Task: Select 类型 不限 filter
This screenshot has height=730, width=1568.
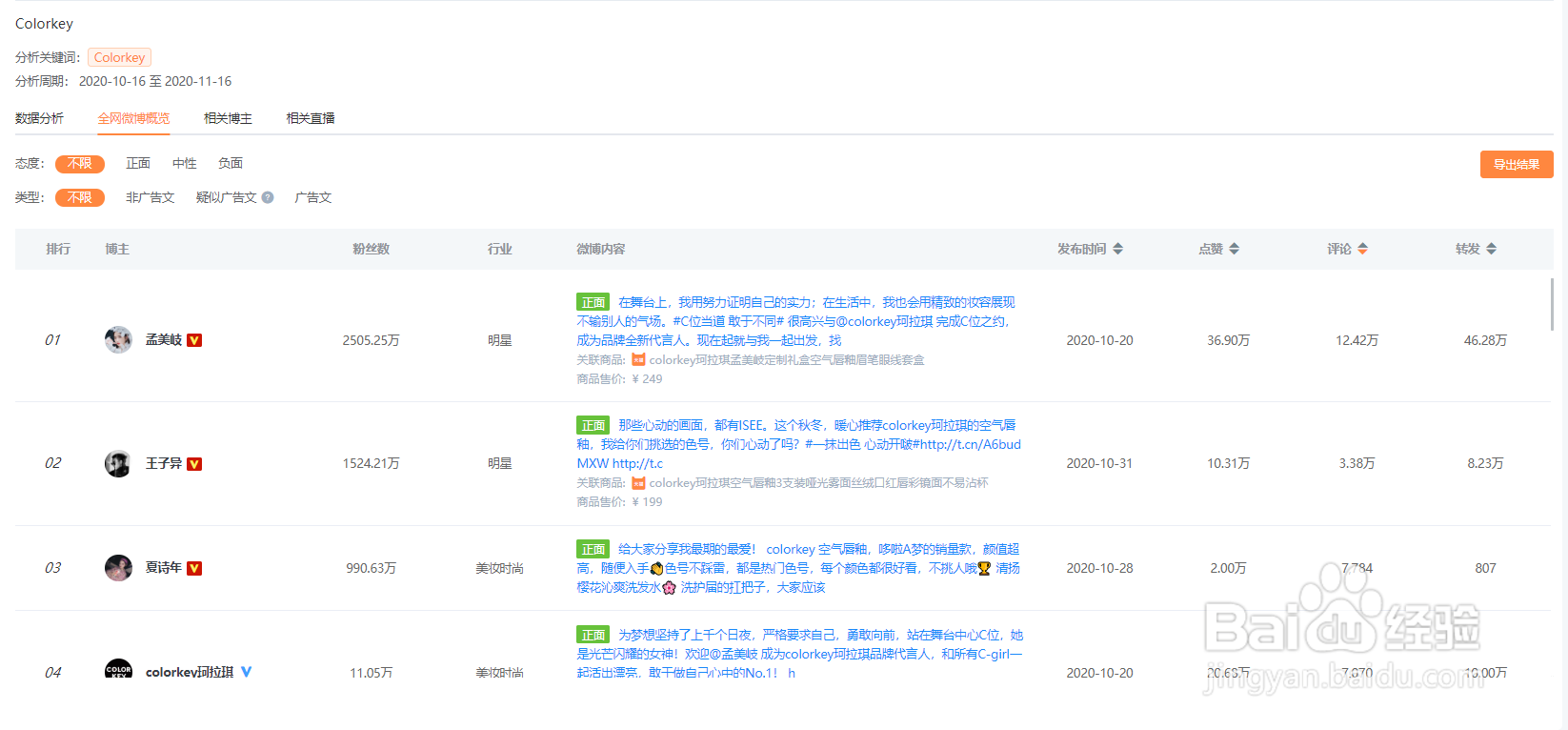Action: [x=80, y=197]
